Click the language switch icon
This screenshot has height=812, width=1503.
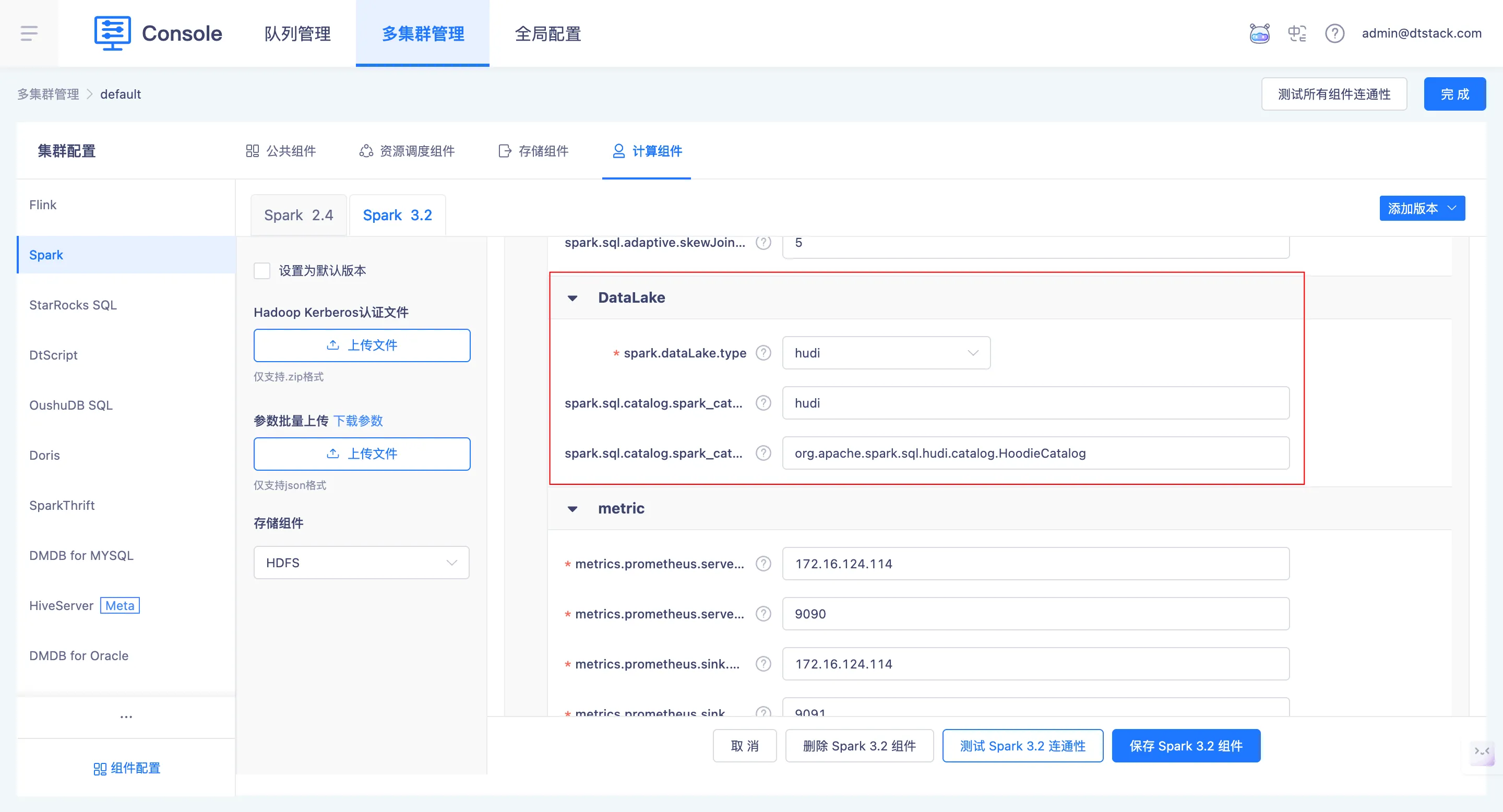pos(1296,33)
